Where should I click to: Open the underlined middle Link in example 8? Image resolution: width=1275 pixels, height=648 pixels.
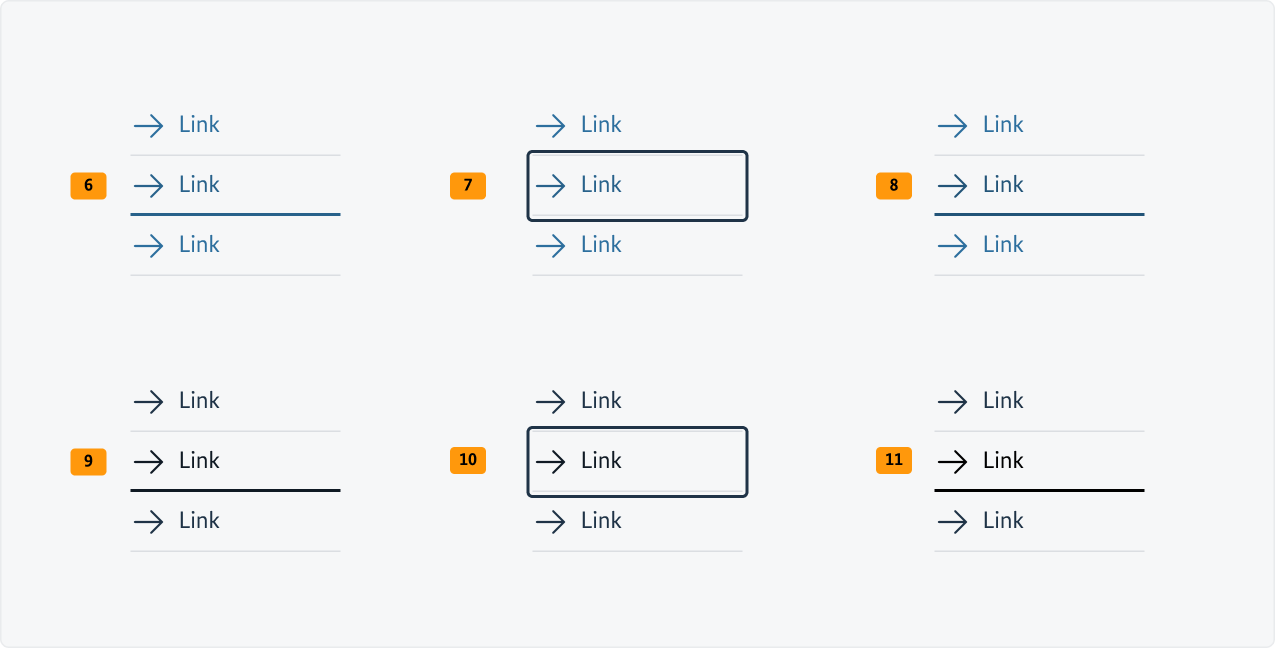pos(1003,185)
